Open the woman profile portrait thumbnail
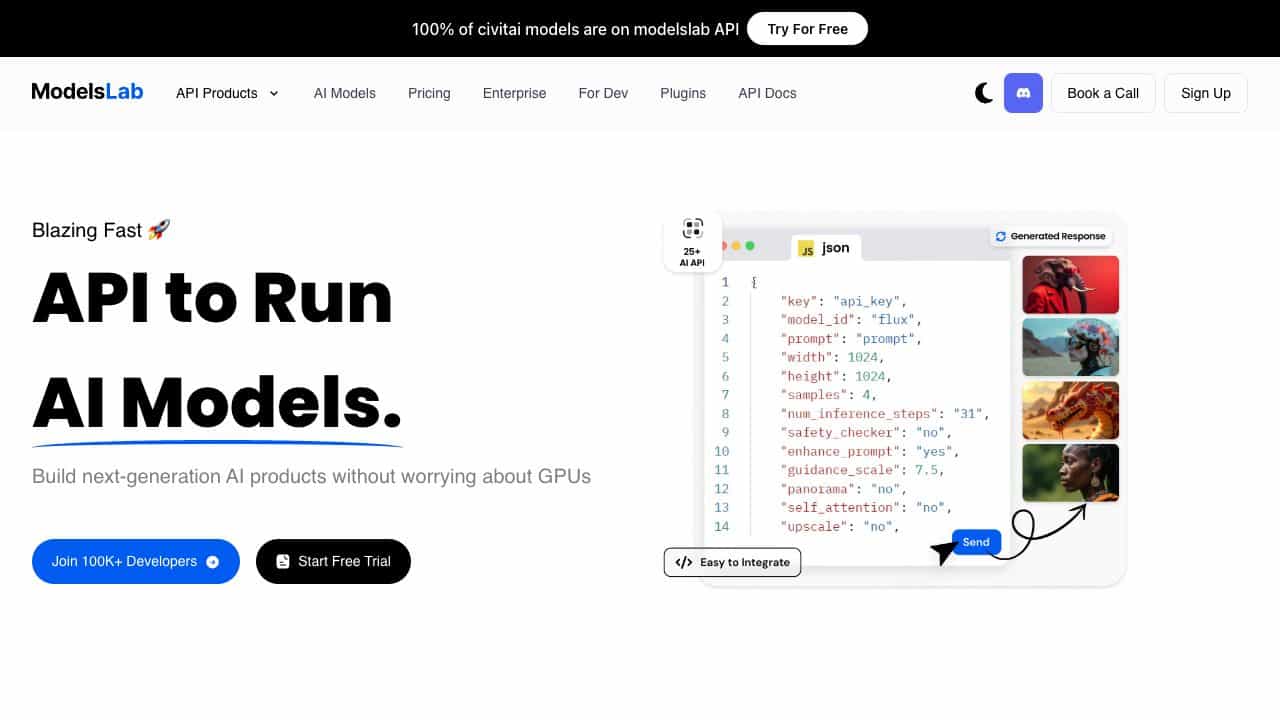This screenshot has width=1280, height=720. pyautogui.click(x=1071, y=473)
